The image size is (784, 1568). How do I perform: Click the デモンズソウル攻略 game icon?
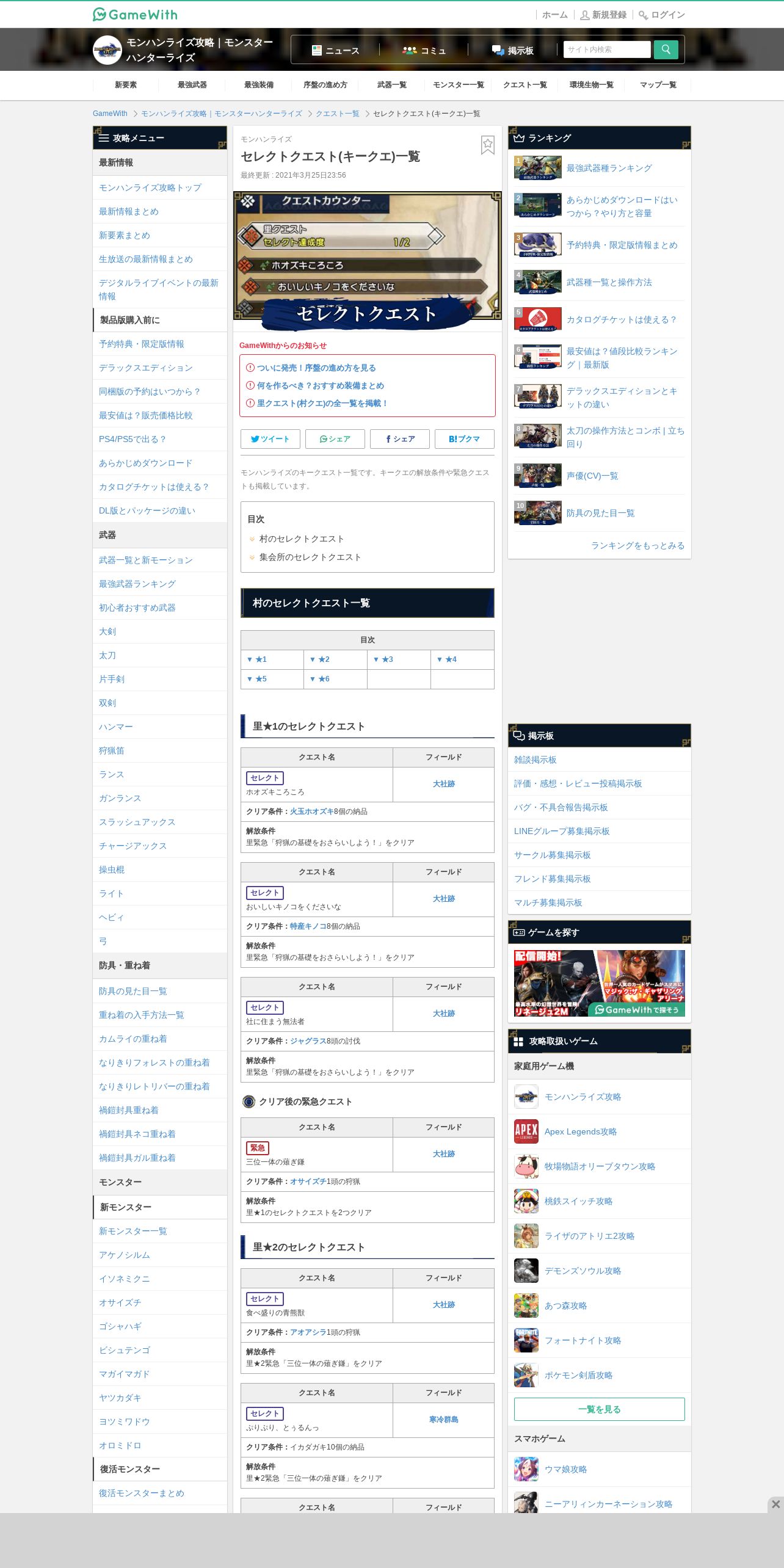pos(526,1271)
